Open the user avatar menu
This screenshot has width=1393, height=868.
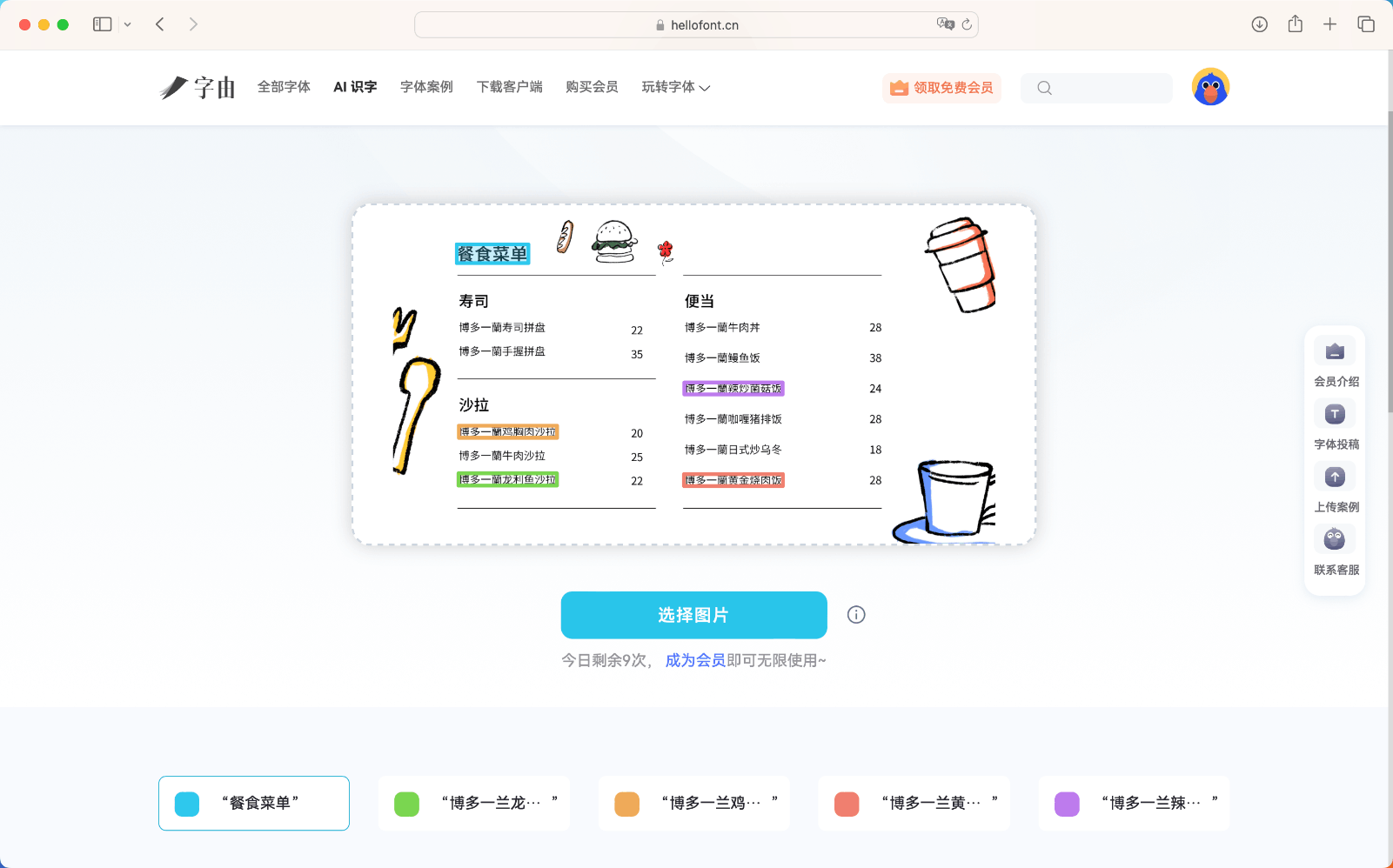1209,87
